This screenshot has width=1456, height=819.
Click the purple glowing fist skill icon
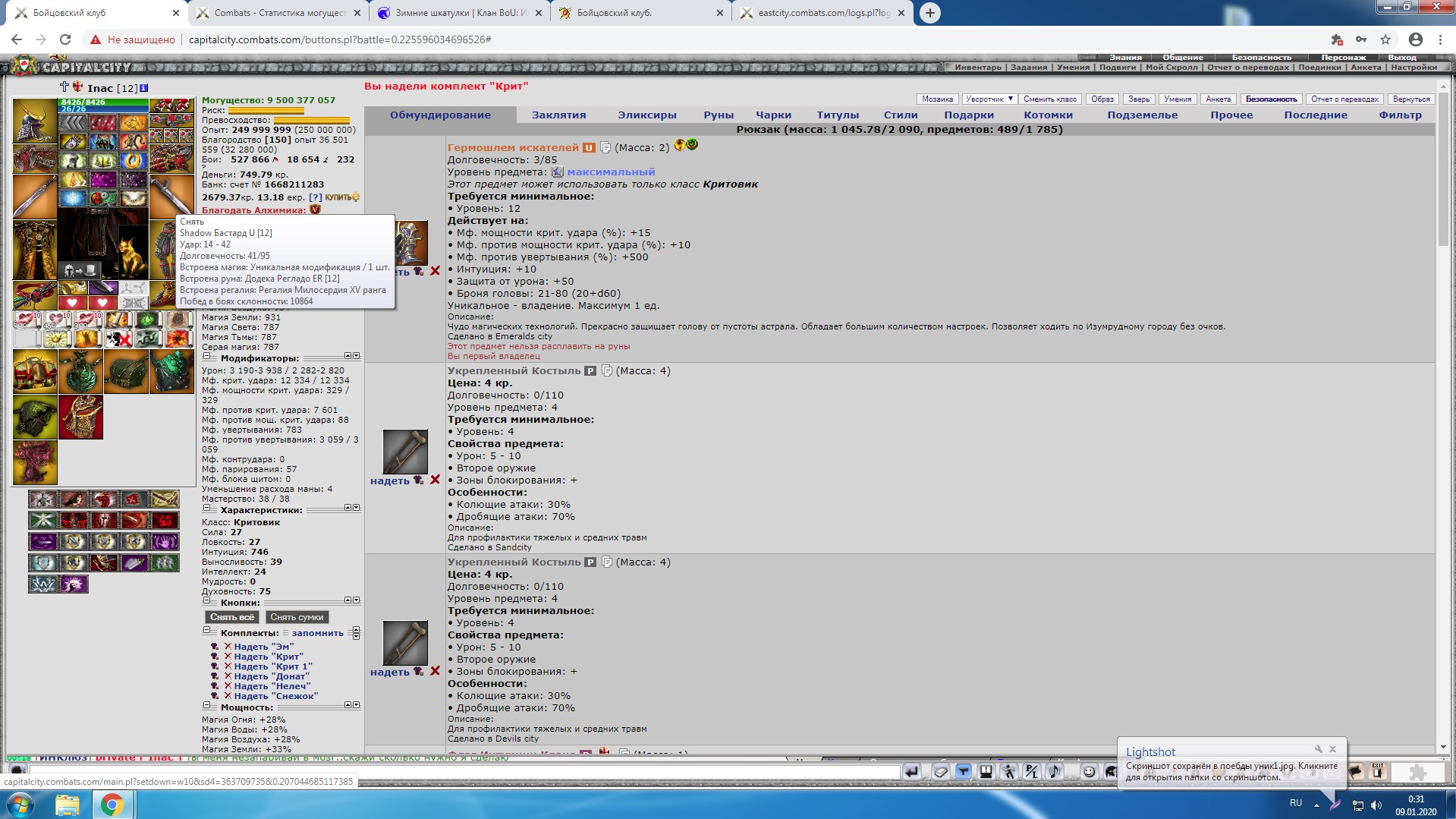click(74, 584)
